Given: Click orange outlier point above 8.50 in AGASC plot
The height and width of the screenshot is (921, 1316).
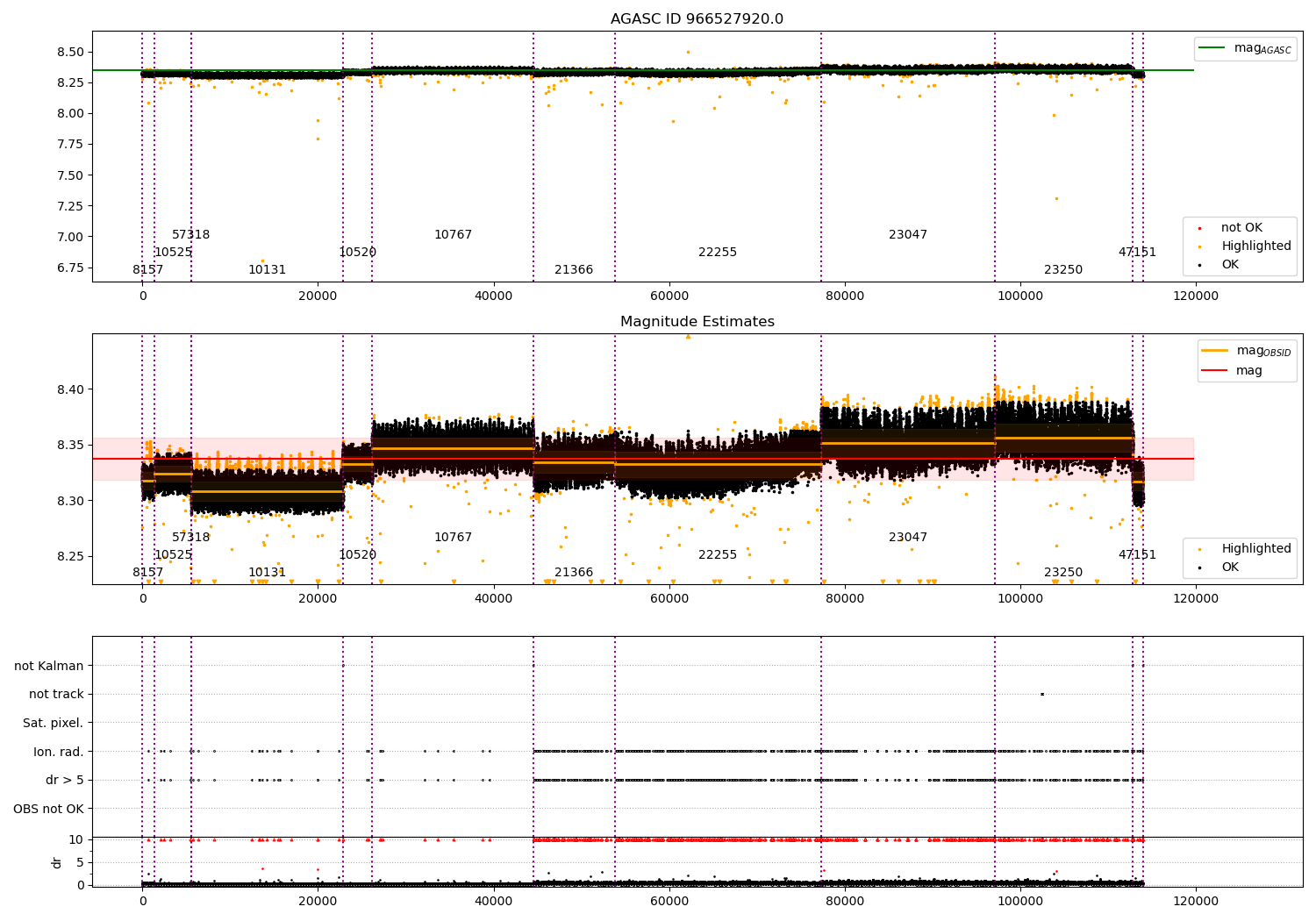Looking at the screenshot, I should [688, 52].
